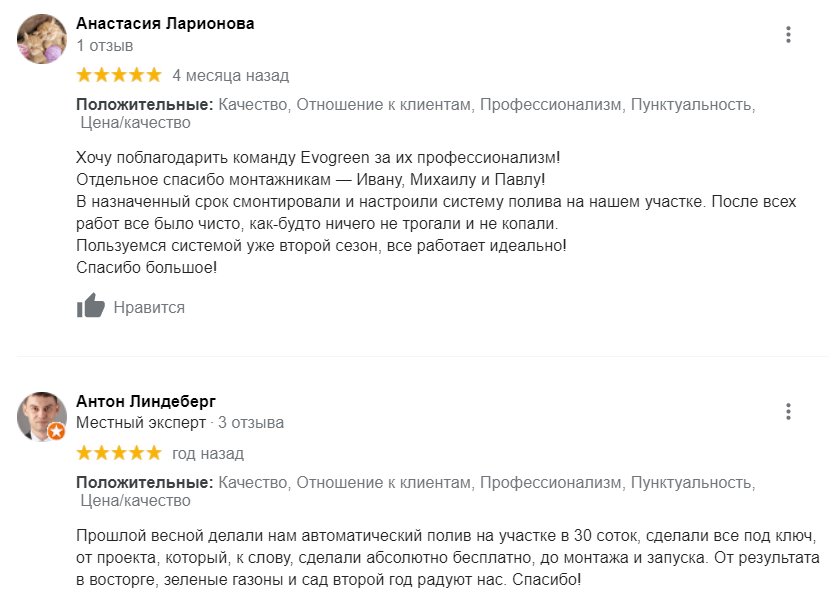Image resolution: width=832 pixels, height=597 pixels.
Task: Click the five-star rating above '4 месяца назад'
Action: [119, 75]
